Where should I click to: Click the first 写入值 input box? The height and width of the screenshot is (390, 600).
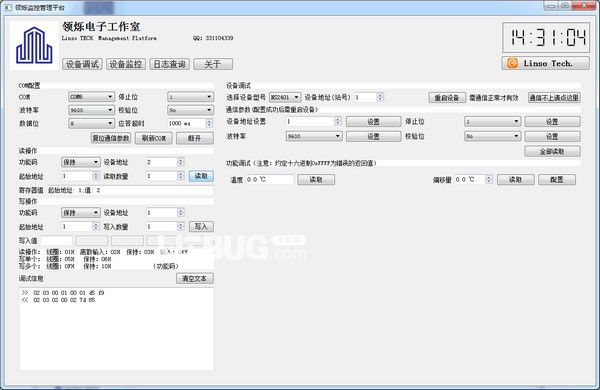pyautogui.click(x=57, y=241)
